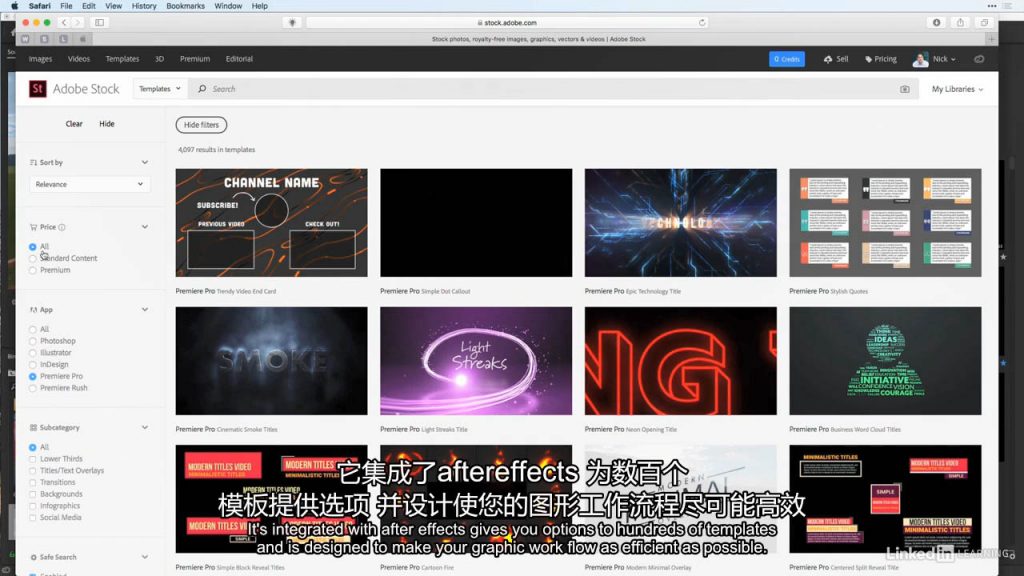Viewport: 1024px width, 576px height.
Task: Open the Business Word Cloud Titles thumbnail
Action: click(885, 361)
